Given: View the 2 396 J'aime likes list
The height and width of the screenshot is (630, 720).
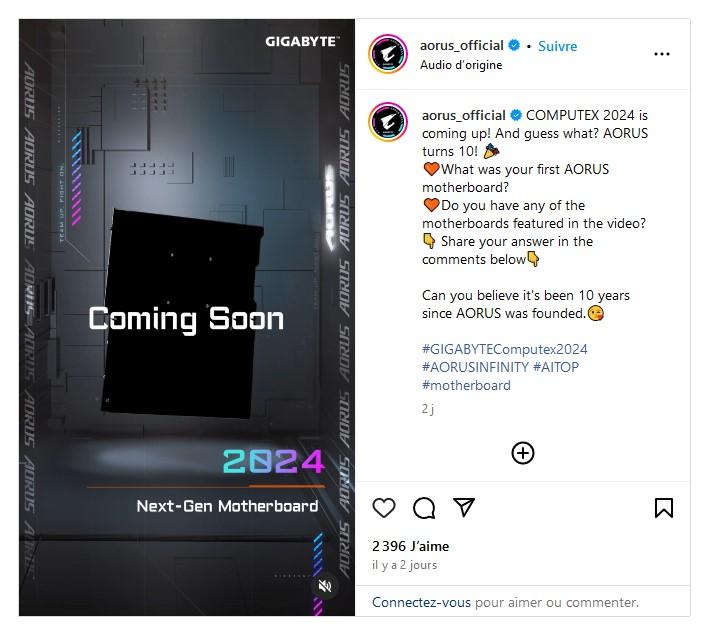Looking at the screenshot, I should (x=411, y=546).
